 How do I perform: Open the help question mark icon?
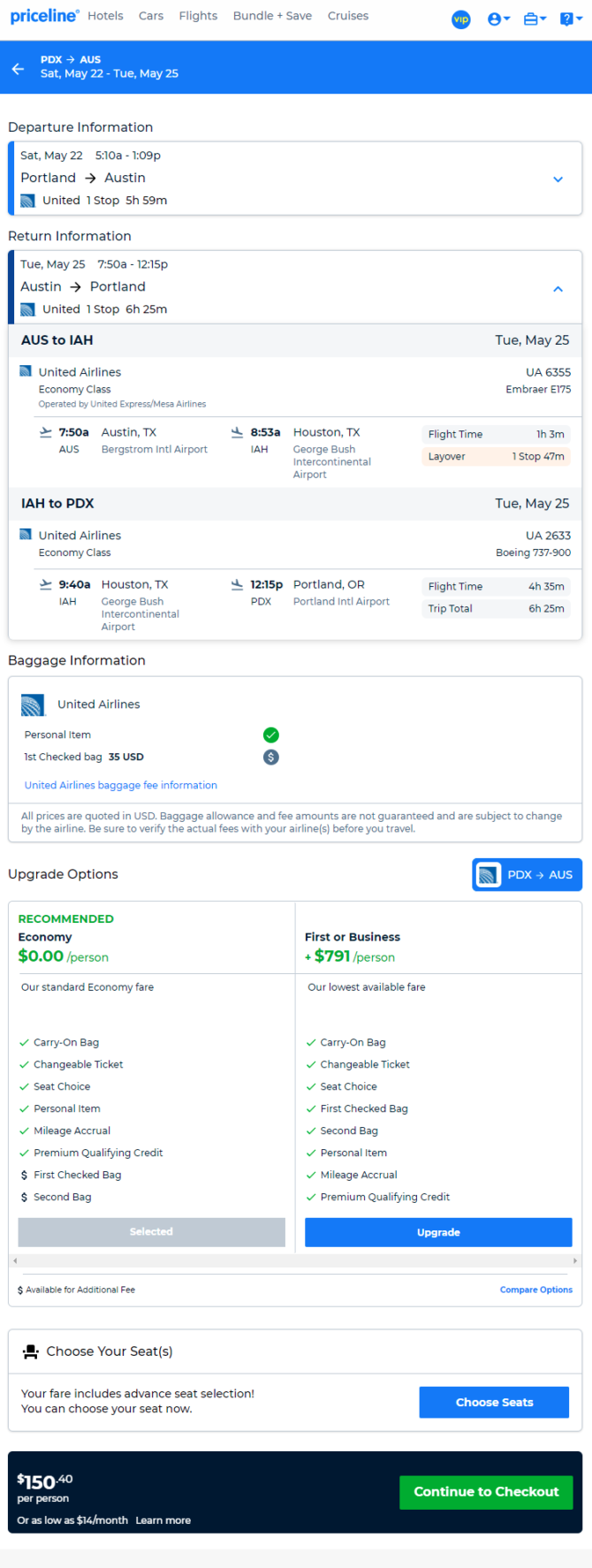coord(571,19)
